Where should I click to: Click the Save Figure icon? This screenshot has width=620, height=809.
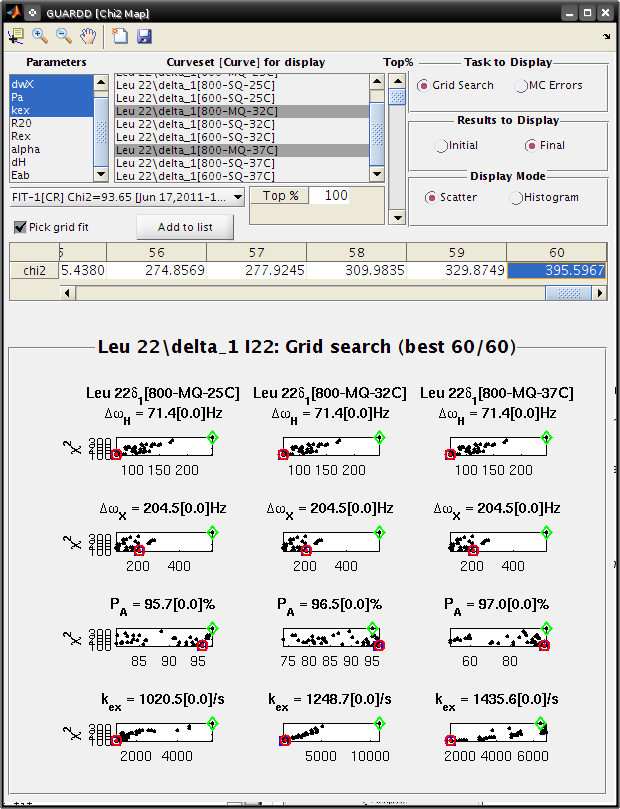[144, 36]
